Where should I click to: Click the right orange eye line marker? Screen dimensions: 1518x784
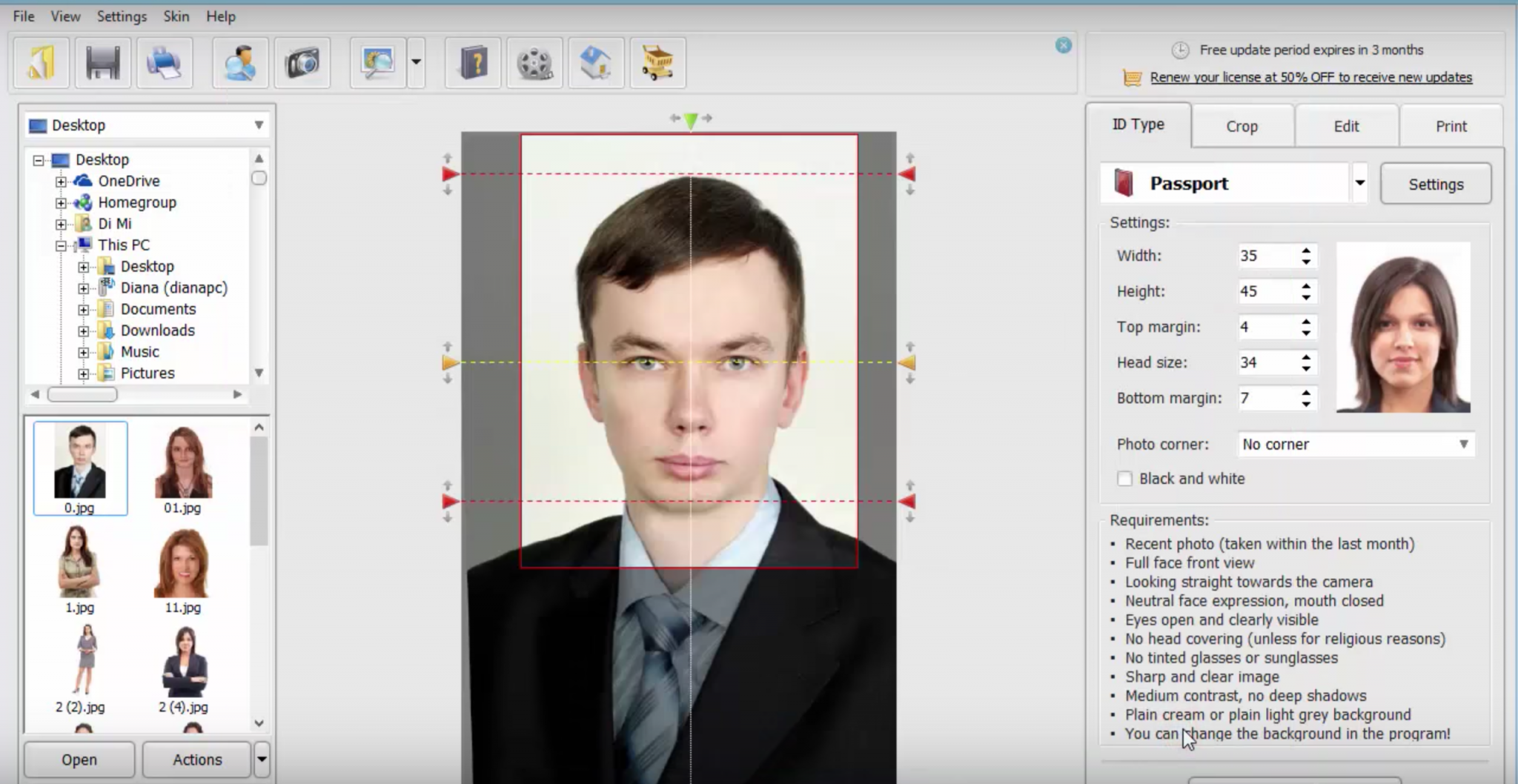[x=907, y=362]
